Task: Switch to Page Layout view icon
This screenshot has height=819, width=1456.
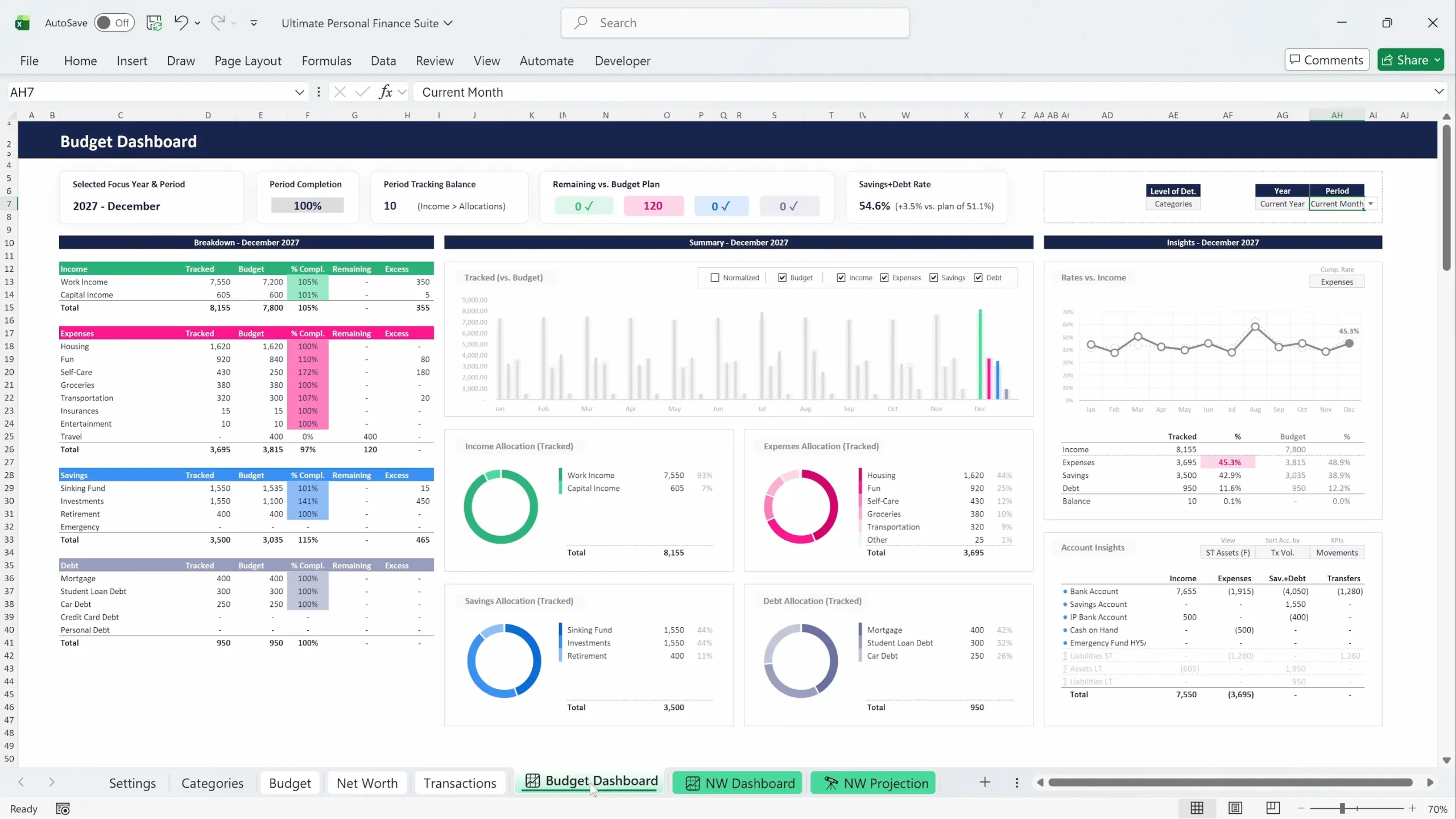Action: [1235, 808]
